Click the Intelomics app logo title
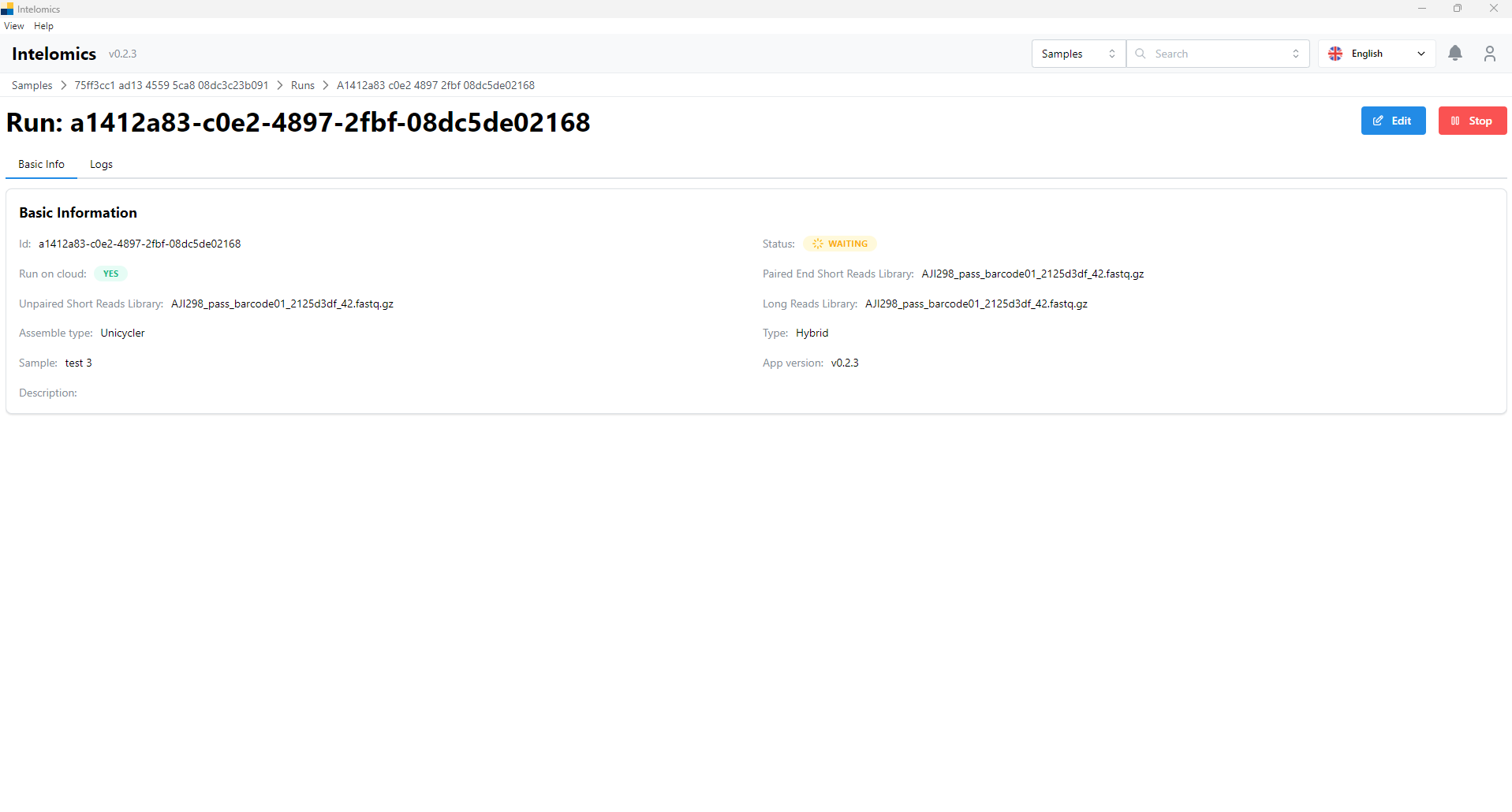This screenshot has height=812, width=1512. [x=54, y=54]
